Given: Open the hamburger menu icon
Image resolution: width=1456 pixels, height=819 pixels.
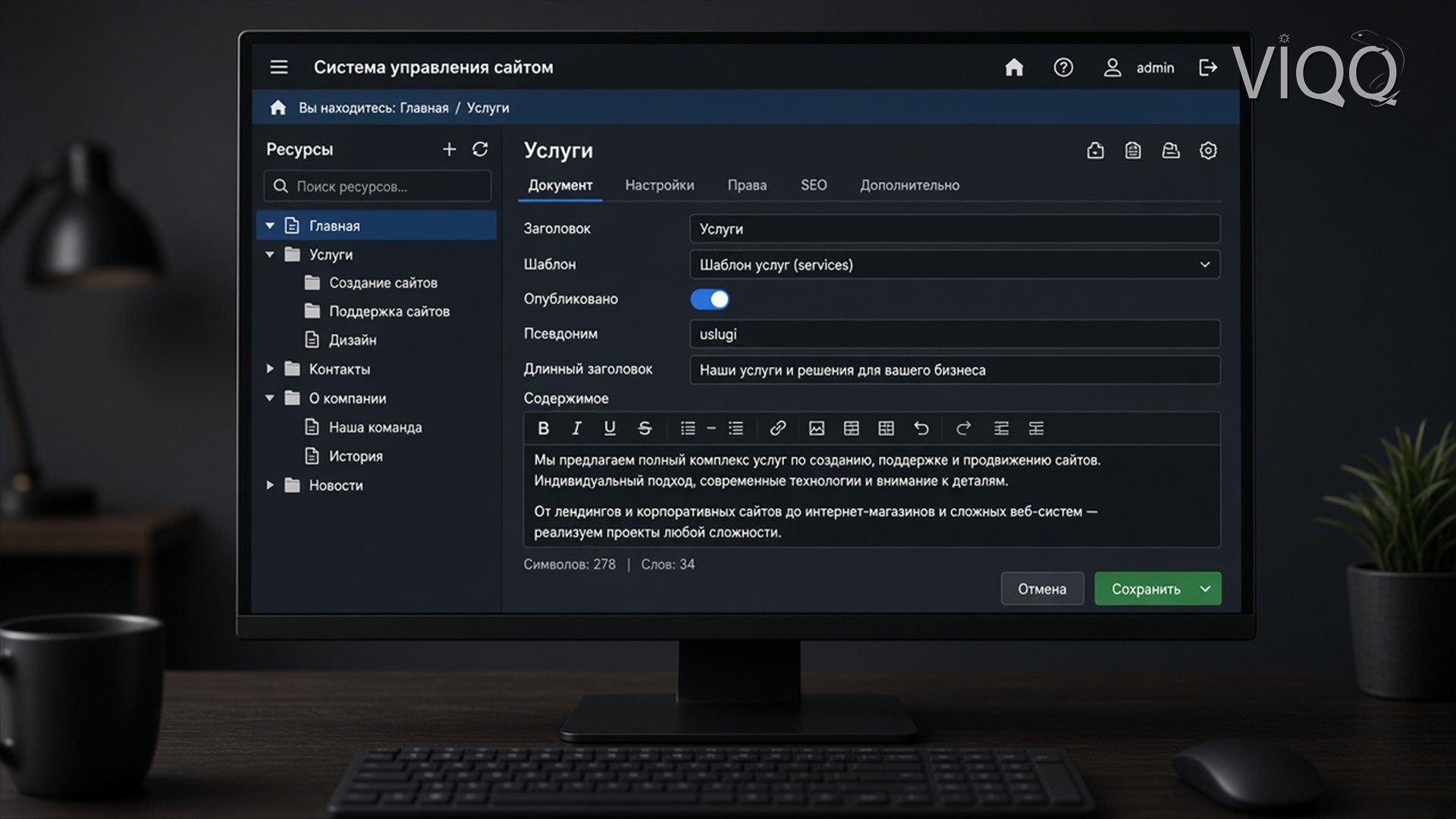Looking at the screenshot, I should [x=279, y=67].
